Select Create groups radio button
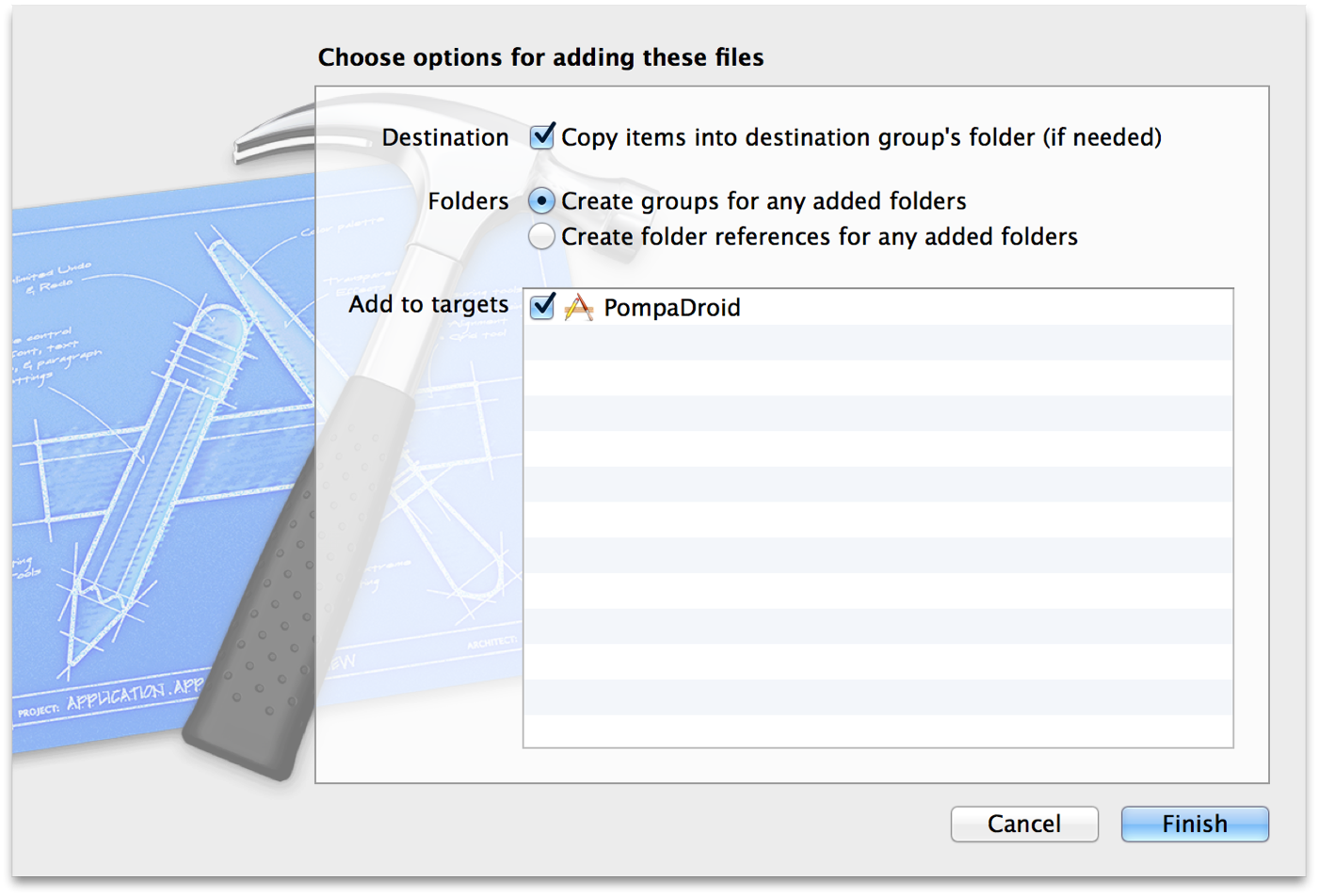The height and width of the screenshot is (896, 1318). pyautogui.click(x=541, y=201)
